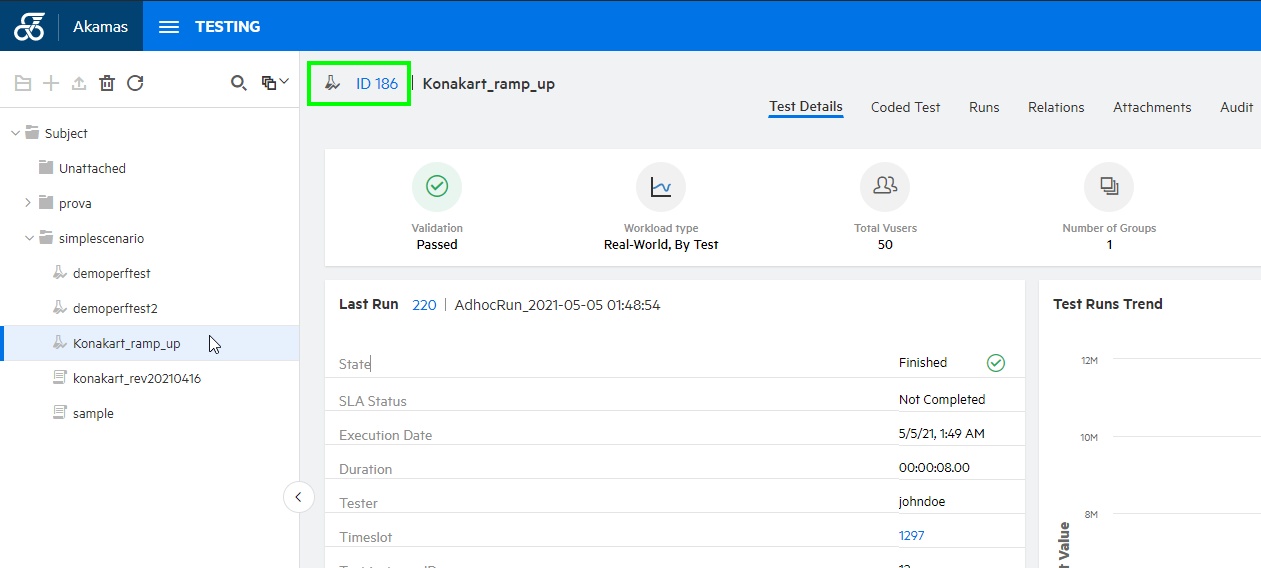This screenshot has height=568, width=1261.
Task: Switch to the Attachments tab
Action: click(1152, 107)
